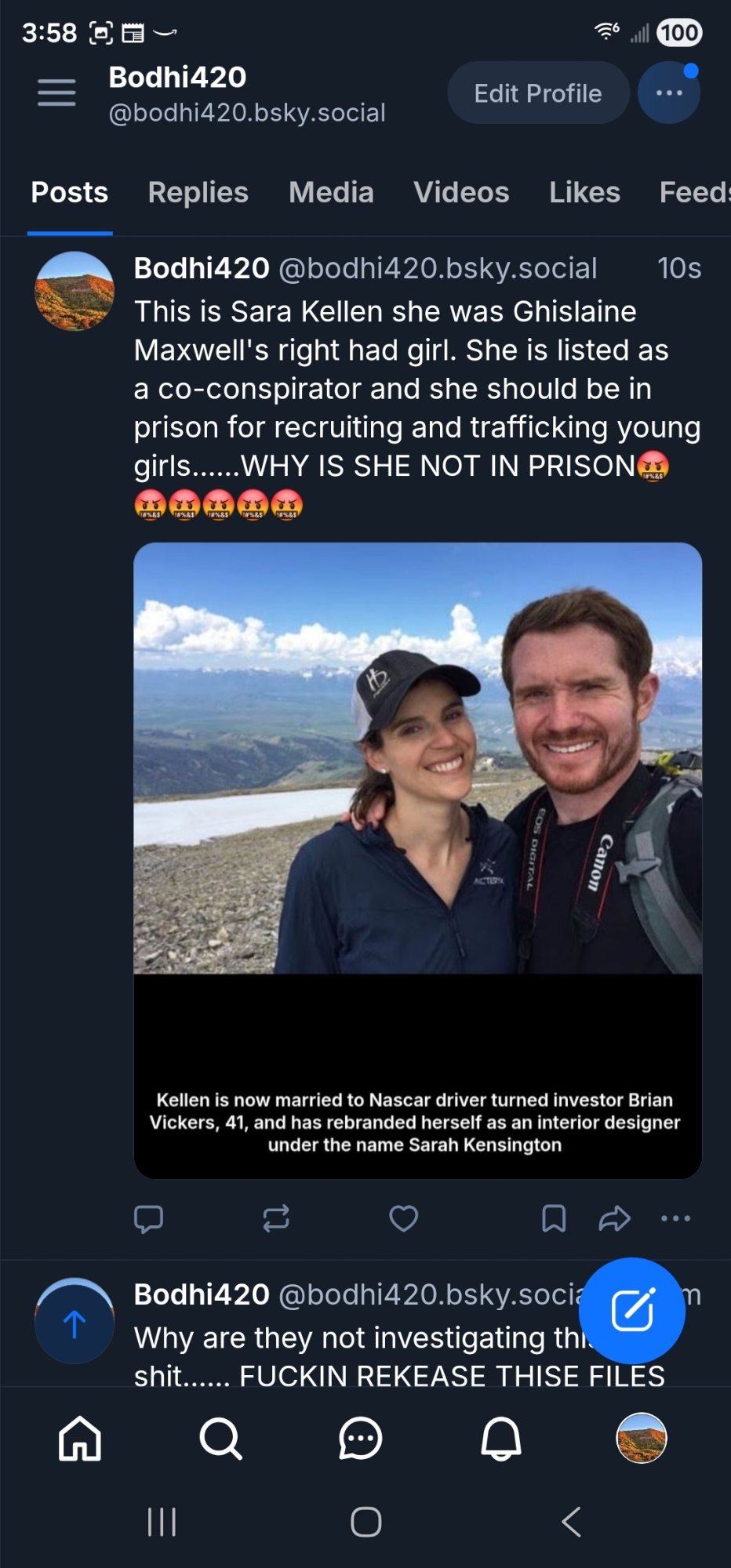Screen dimensions: 731x1568
Task: Open the Videos tab
Action: (461, 193)
